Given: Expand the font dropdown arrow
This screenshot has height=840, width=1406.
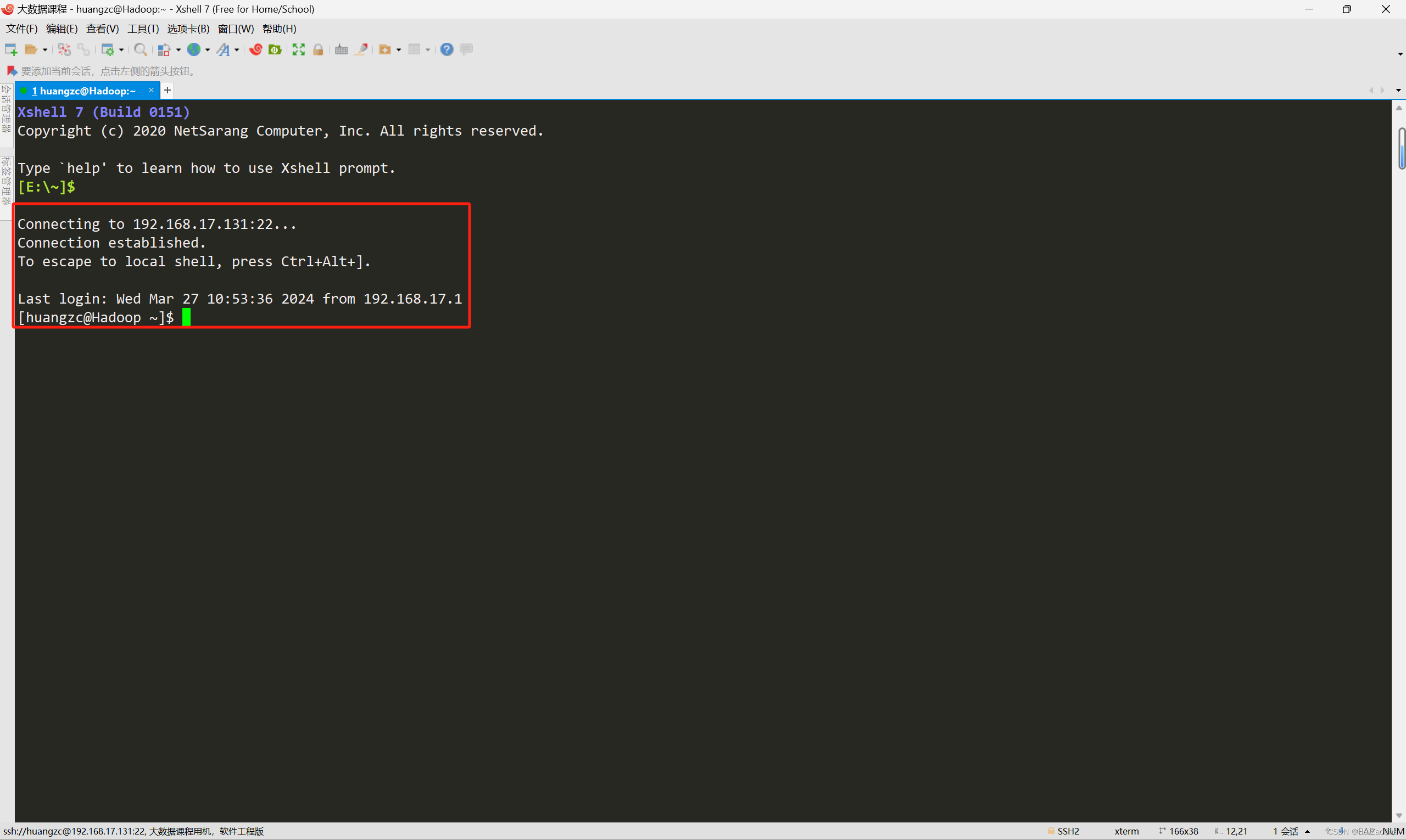Looking at the screenshot, I should [x=237, y=51].
